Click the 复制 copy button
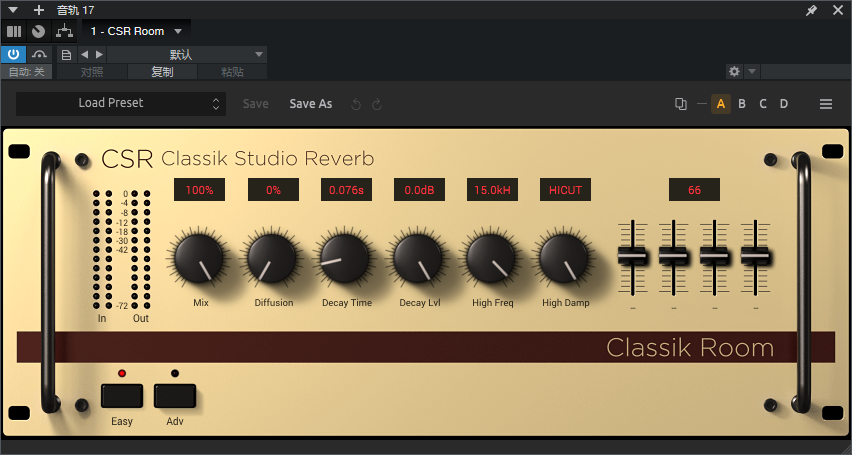Screen dimensions: 852x455 [162, 72]
